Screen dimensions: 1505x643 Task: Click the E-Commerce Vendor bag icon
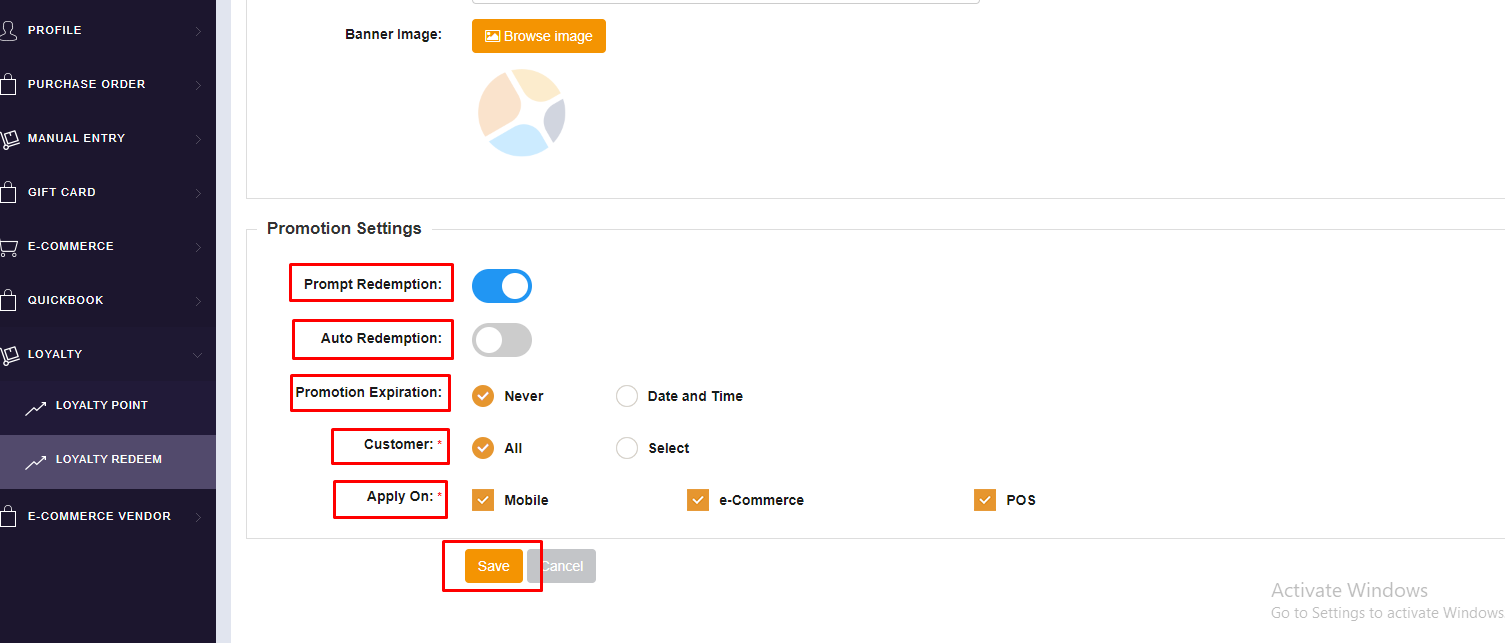point(8,517)
